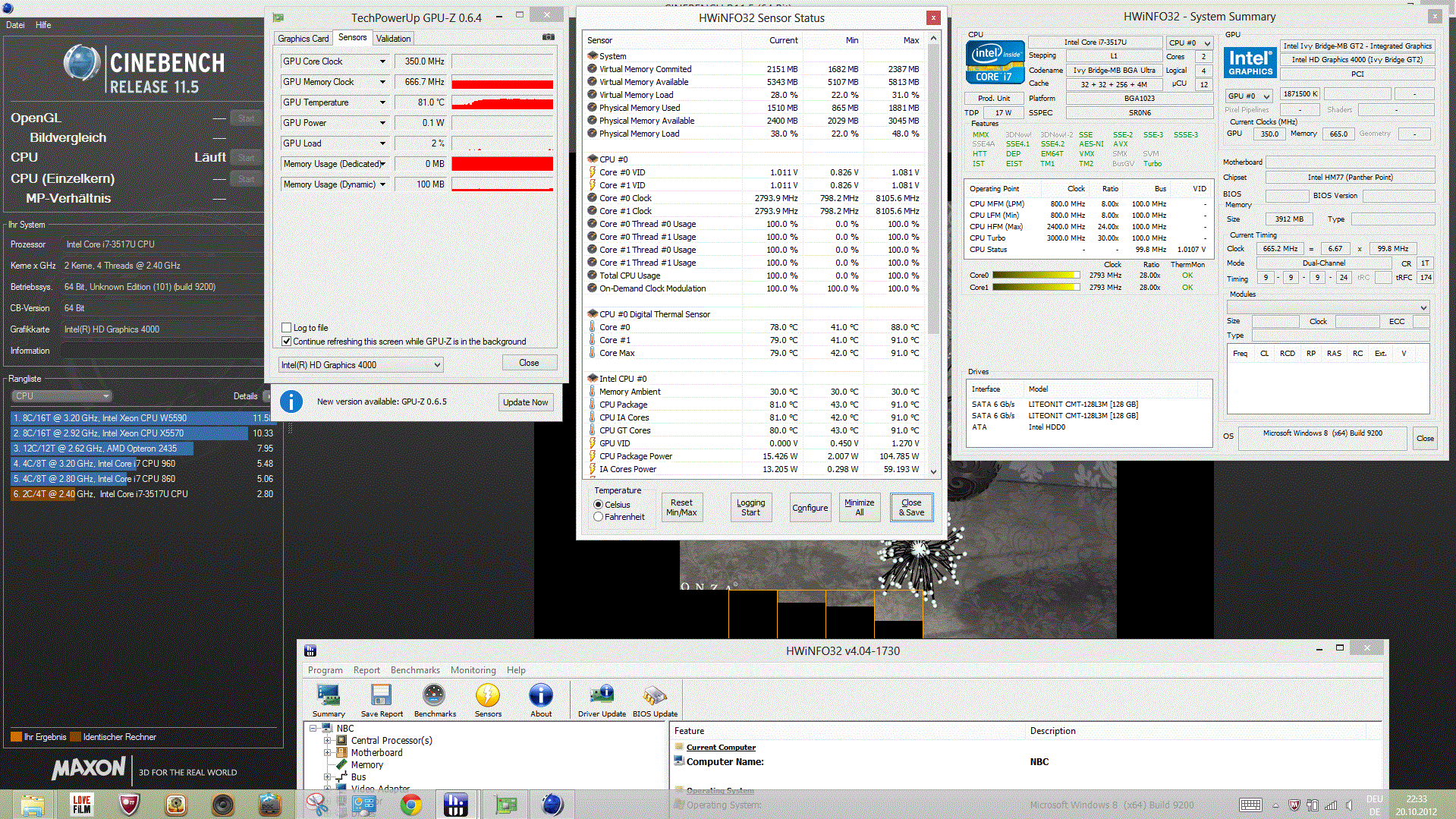Viewport: 1456px width, 819px height.
Task: Click the CPU Package Power sensor row
Action: 755,456
